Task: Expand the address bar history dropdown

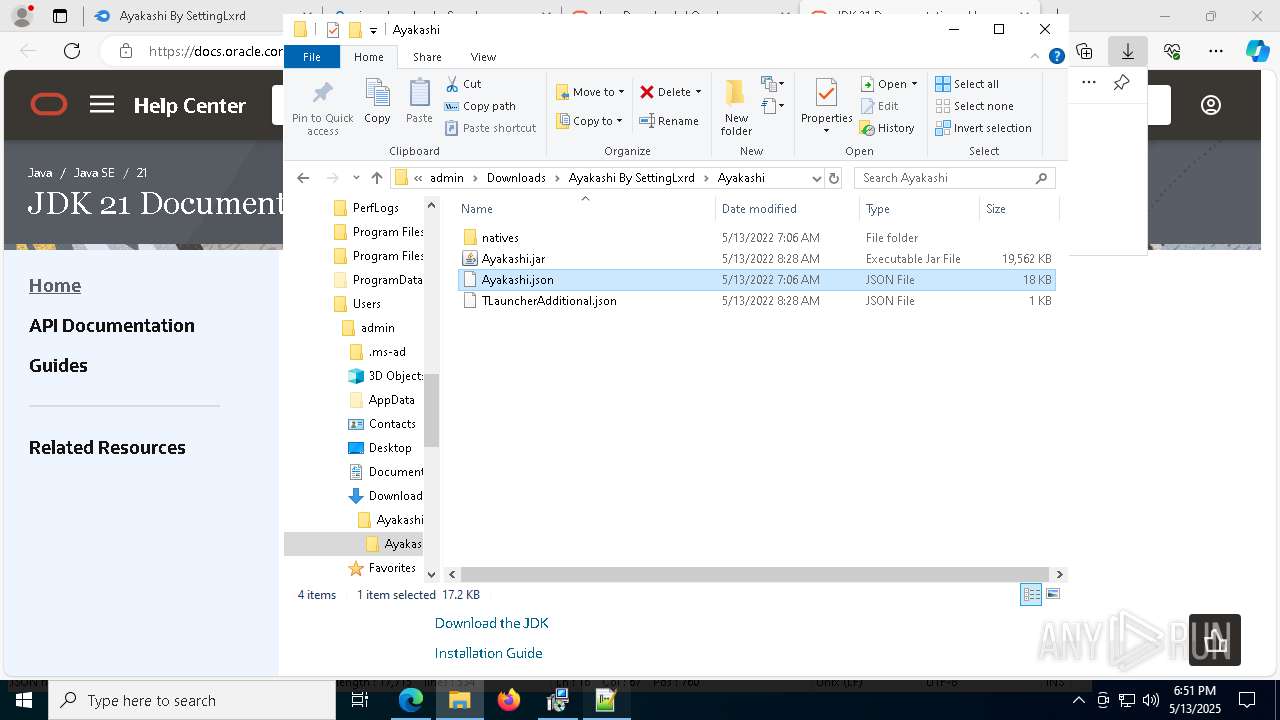Action: tap(816, 178)
